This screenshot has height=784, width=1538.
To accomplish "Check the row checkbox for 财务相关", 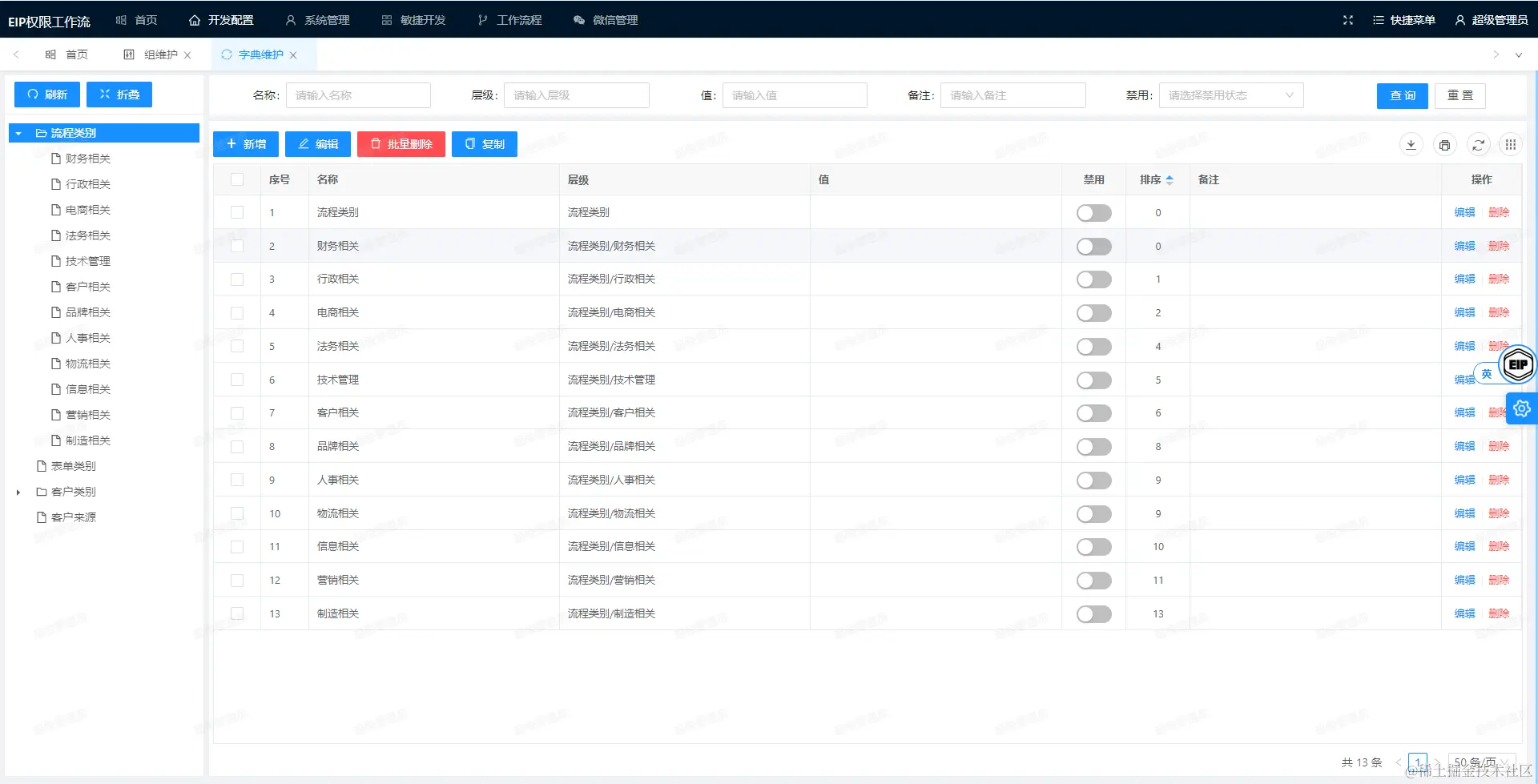I will 237,246.
